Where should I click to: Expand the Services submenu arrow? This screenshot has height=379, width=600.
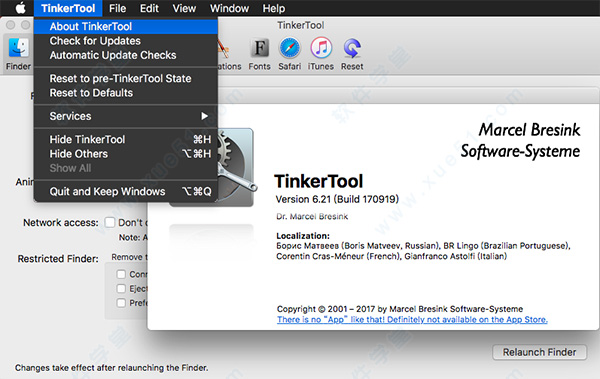click(x=205, y=116)
